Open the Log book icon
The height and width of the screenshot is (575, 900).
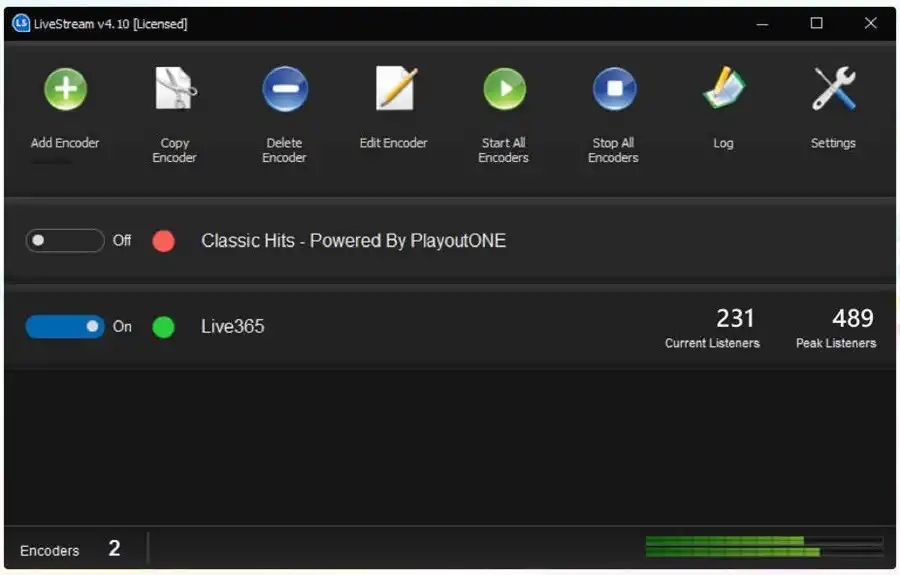pyautogui.click(x=724, y=88)
